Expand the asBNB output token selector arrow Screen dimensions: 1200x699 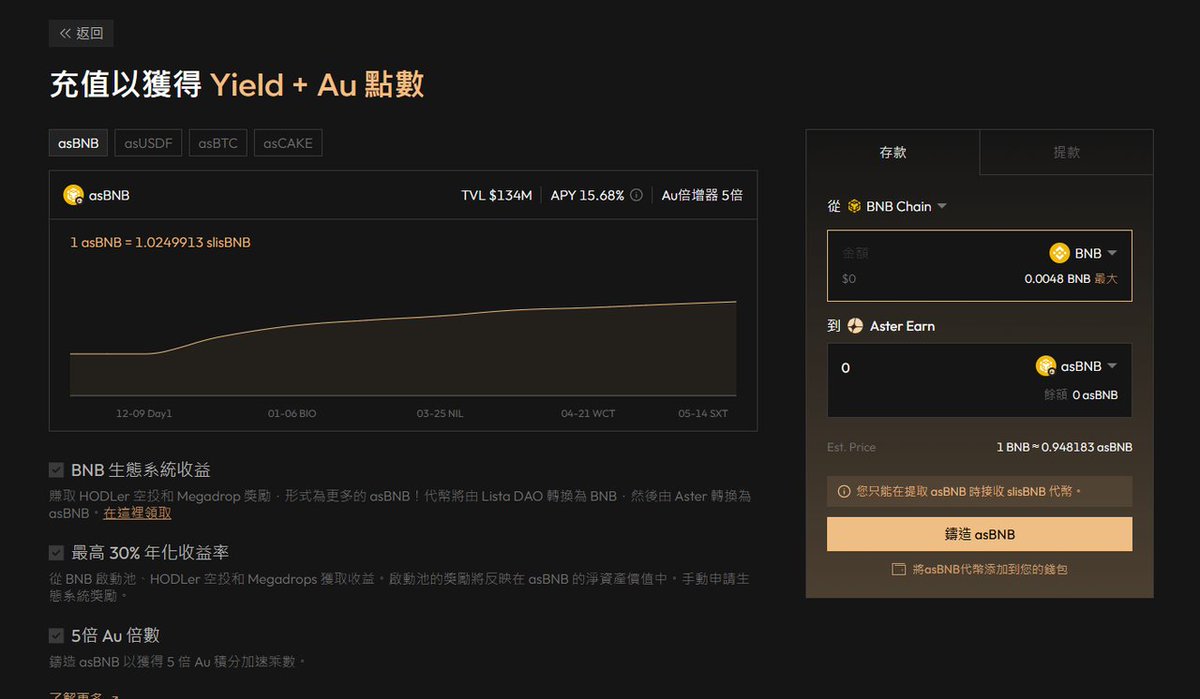click(1112, 366)
